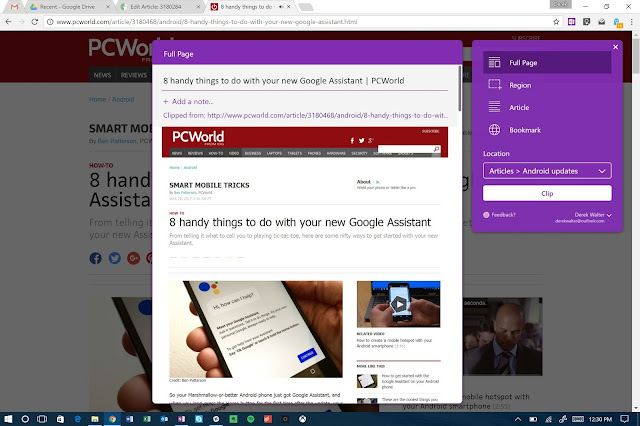Open the REVIEWS menu on PCWorld page
Screen dimensions: 640x426
pyautogui.click(x=134, y=75)
